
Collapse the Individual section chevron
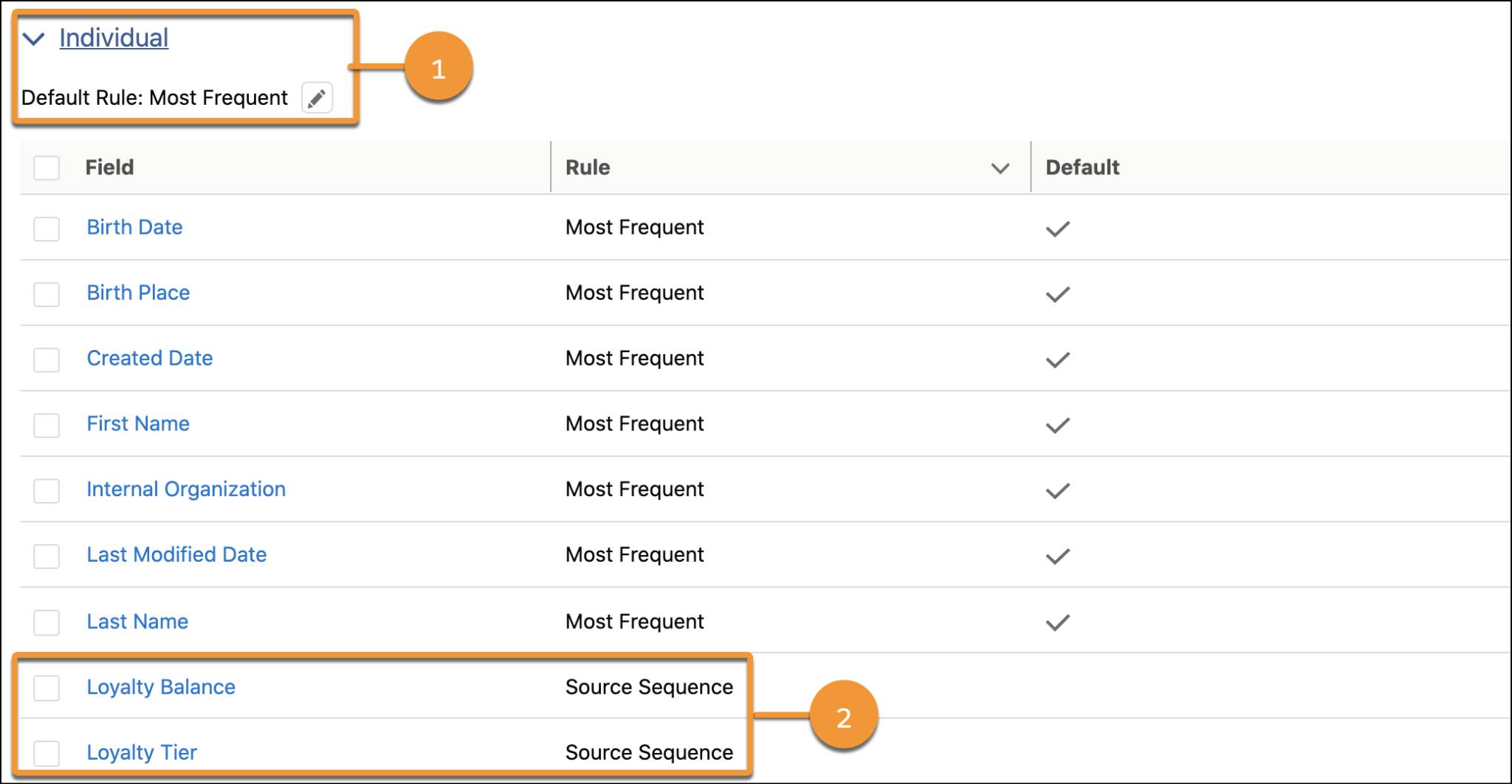tap(34, 38)
